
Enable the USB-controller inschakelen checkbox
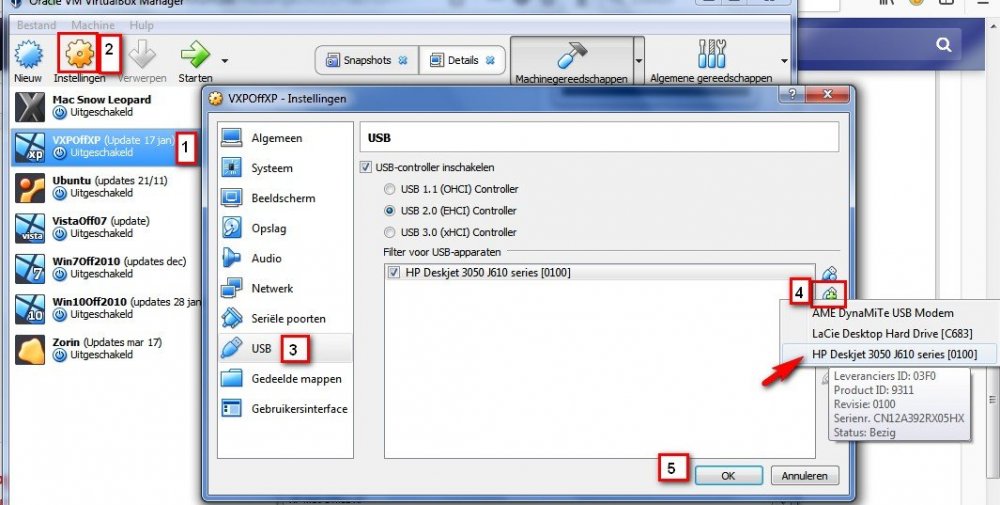pos(365,168)
